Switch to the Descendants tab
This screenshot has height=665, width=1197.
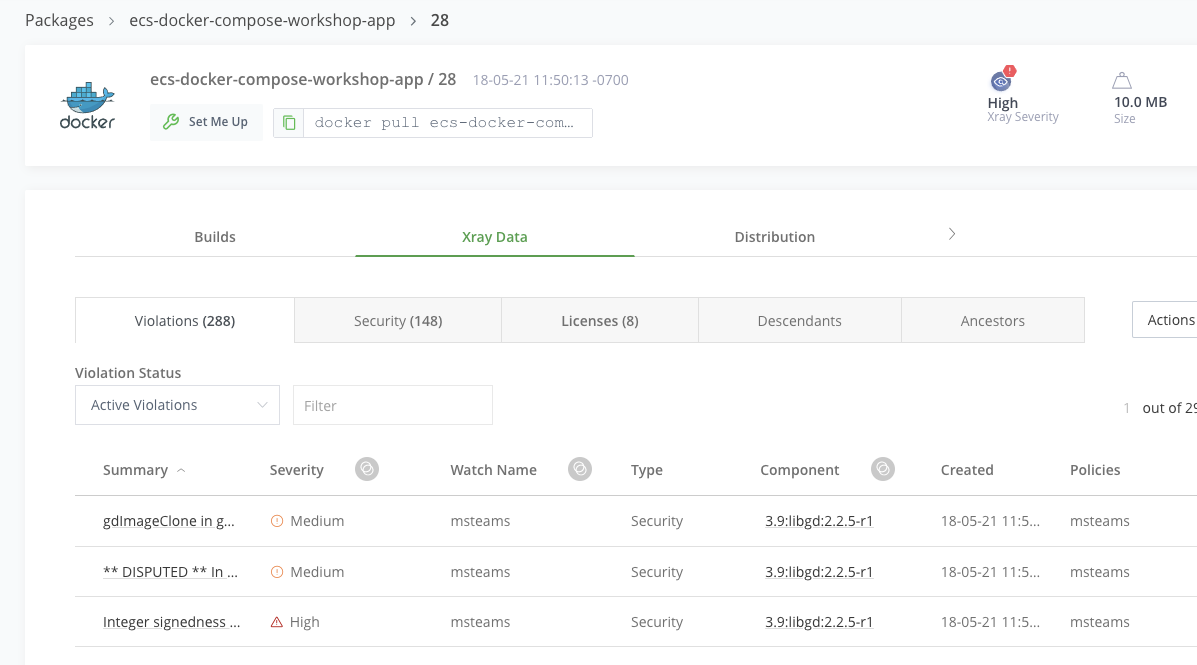coord(799,320)
